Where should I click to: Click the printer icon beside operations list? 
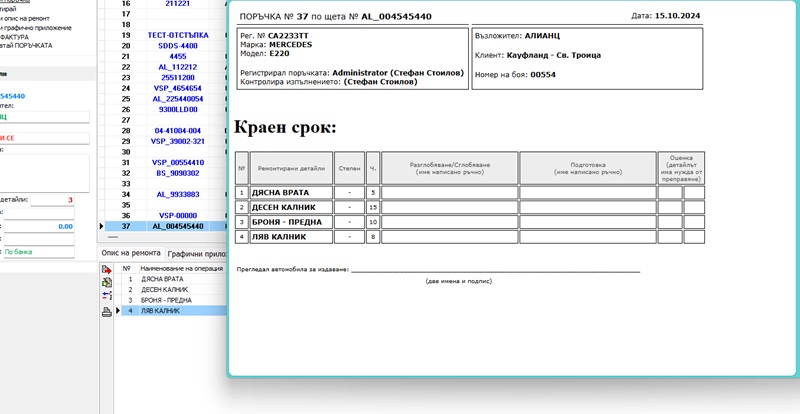(x=107, y=312)
